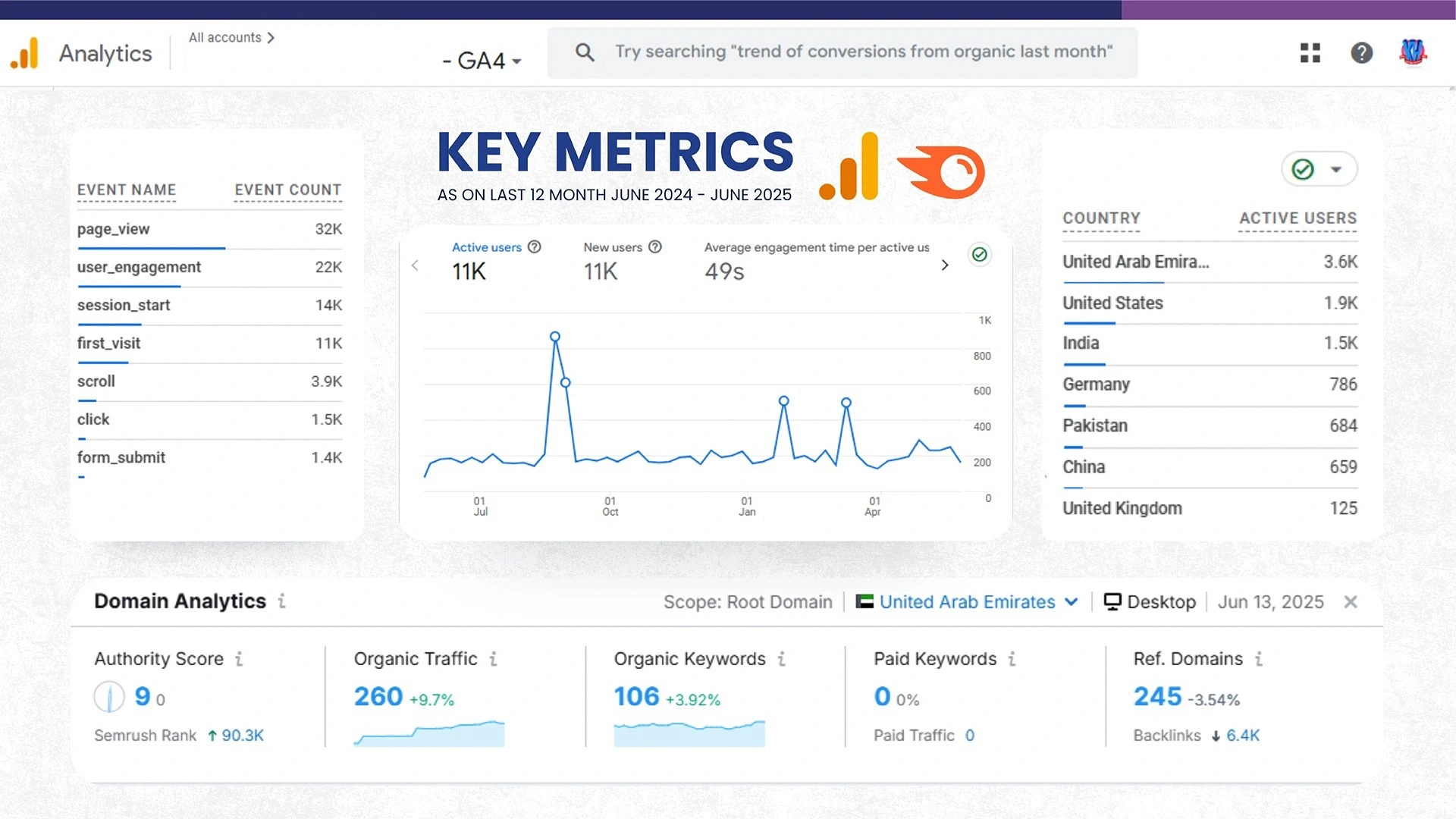The image size is (1456, 819).
Task: Open the Google apps grid icon
Action: (1310, 52)
